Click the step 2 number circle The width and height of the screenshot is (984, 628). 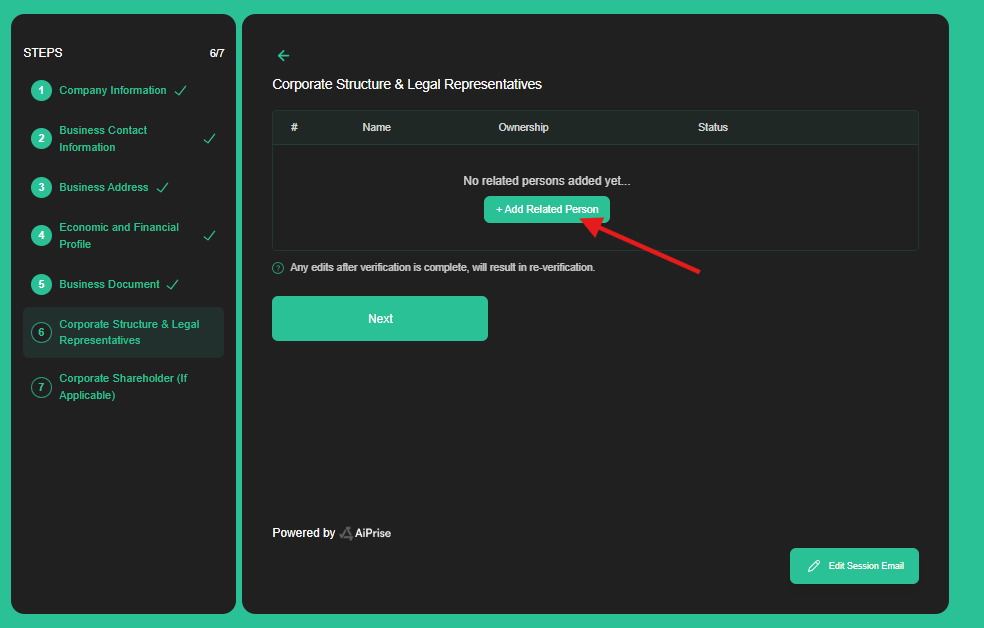[41, 139]
